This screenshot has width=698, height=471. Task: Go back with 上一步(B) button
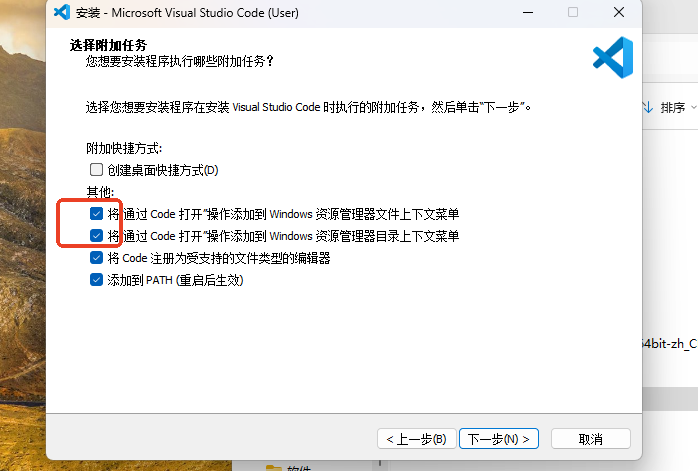417,439
